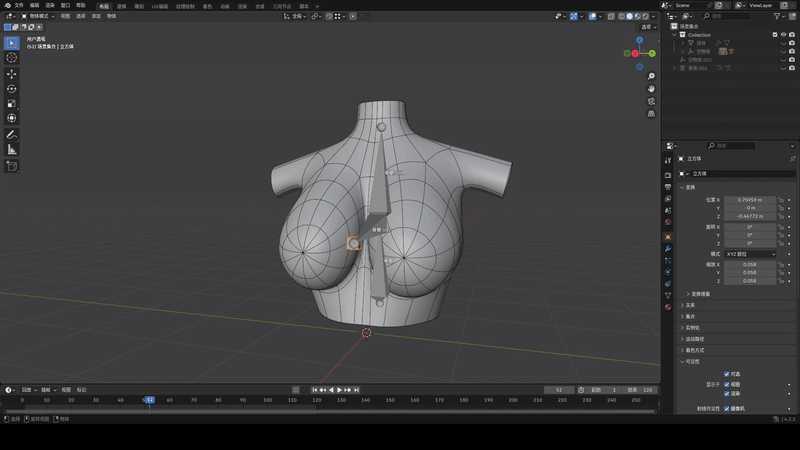Click the blue current-frame marker on the timeline
The width and height of the screenshot is (800, 450).
click(x=149, y=399)
